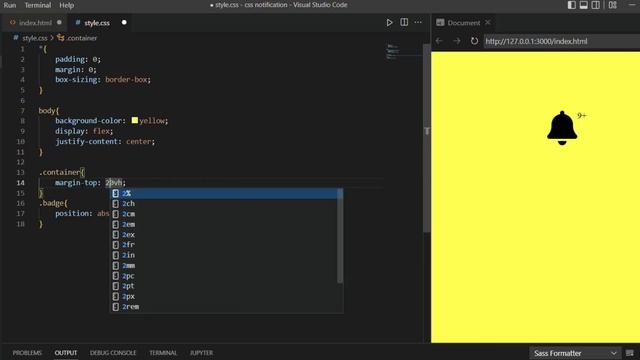This screenshot has height=360, width=640.
Task: Click the unit icon beside 2fr
Action: tap(116, 244)
